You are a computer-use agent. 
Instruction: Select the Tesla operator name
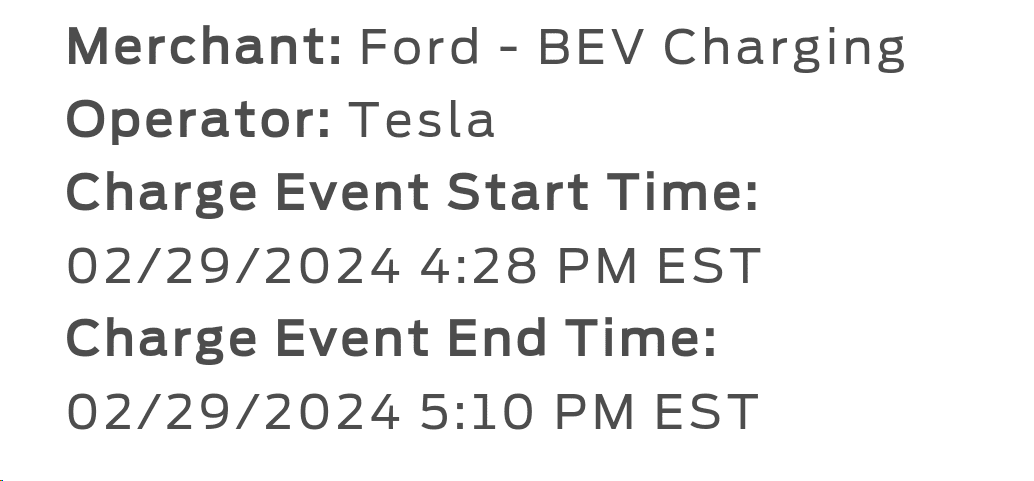coord(421,121)
